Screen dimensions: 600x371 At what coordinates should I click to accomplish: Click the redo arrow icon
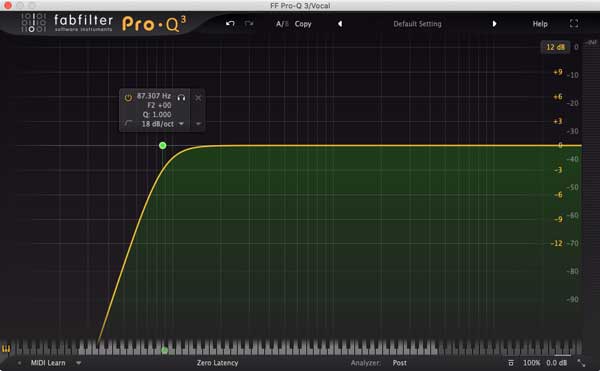click(249, 23)
